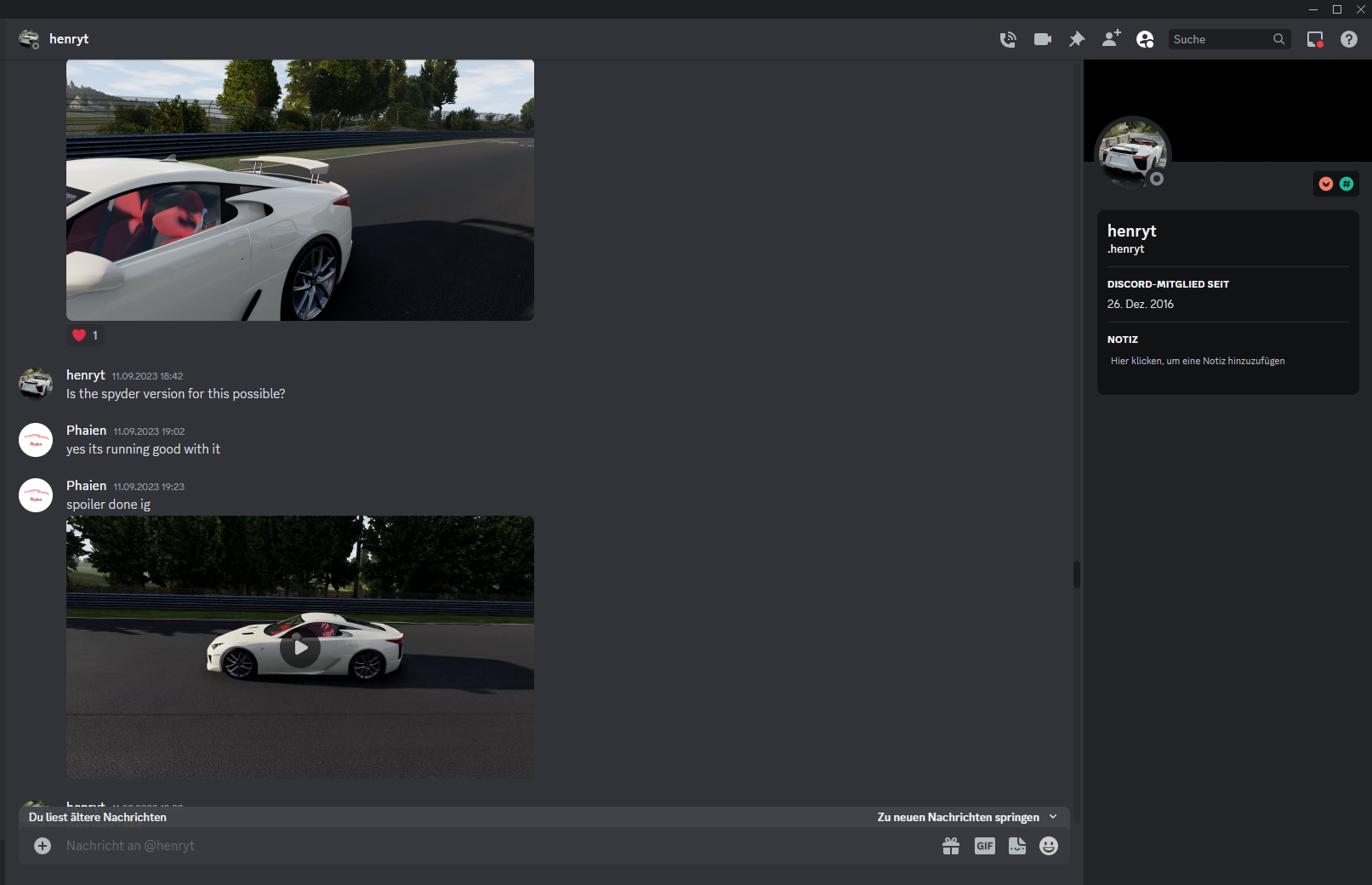Click the 11.09.2023 19:02 timestamp
1372x885 pixels.
149,431
